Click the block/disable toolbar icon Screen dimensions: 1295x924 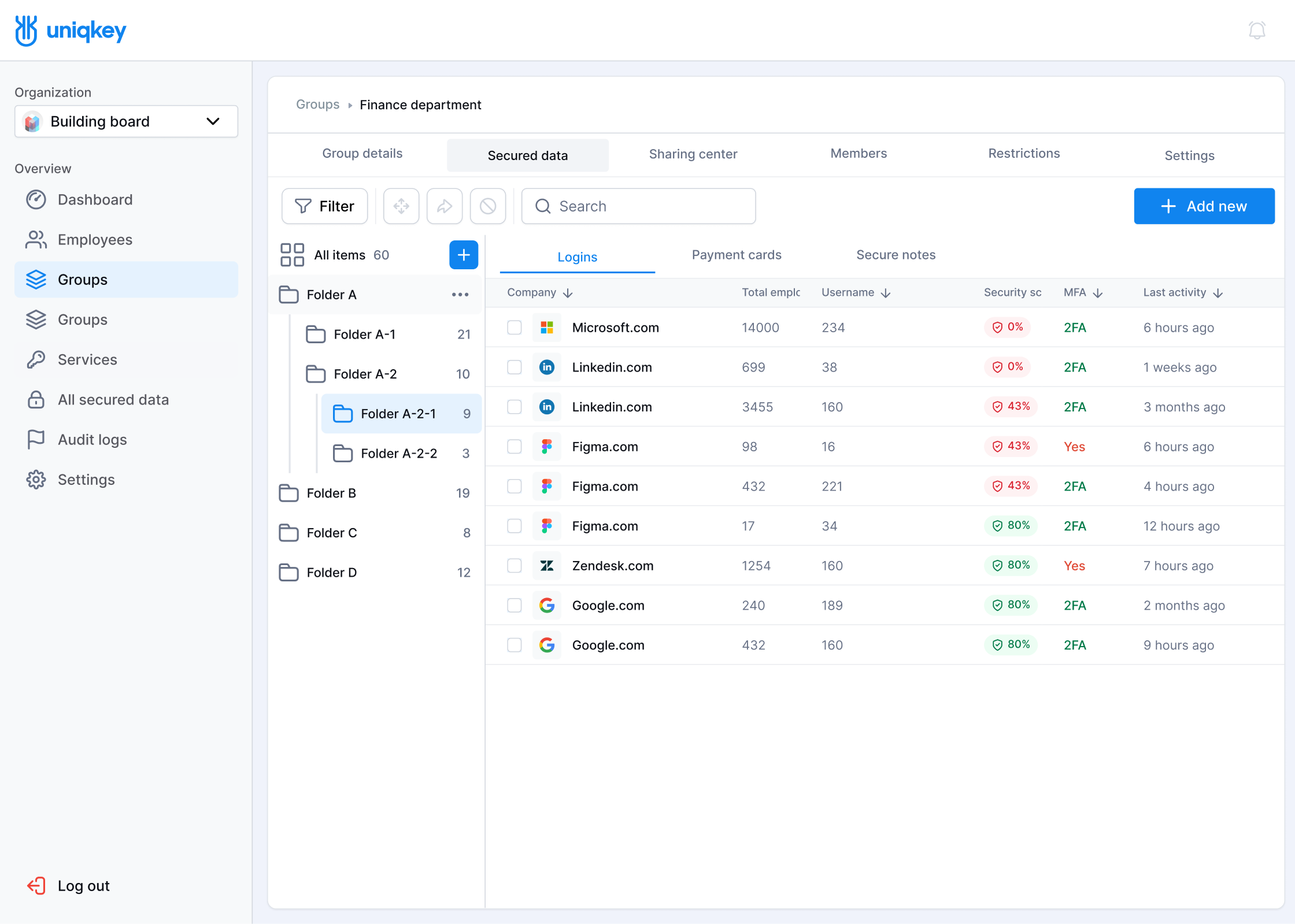point(487,206)
